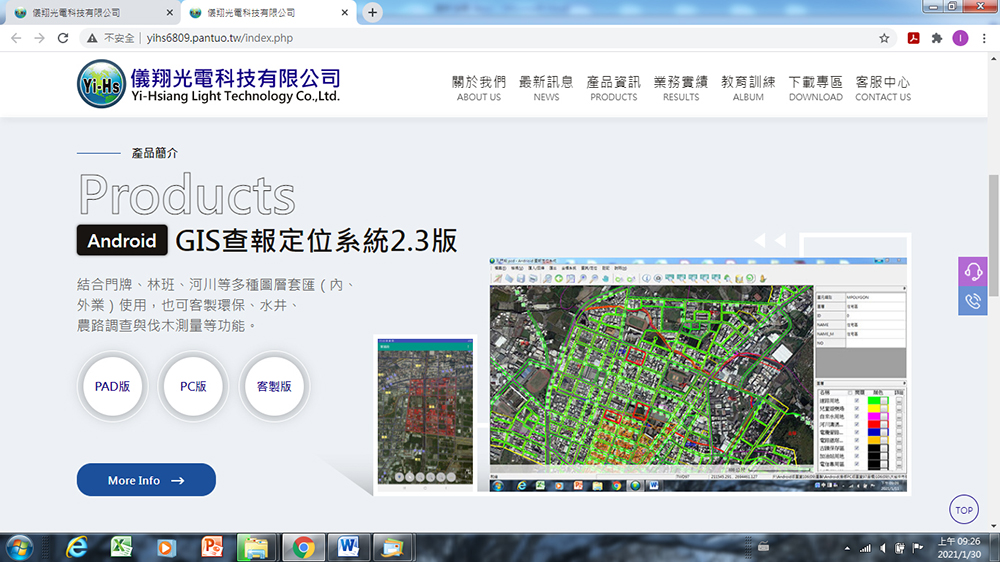Open 業務實績 RESULTS menu

pyautogui.click(x=680, y=88)
